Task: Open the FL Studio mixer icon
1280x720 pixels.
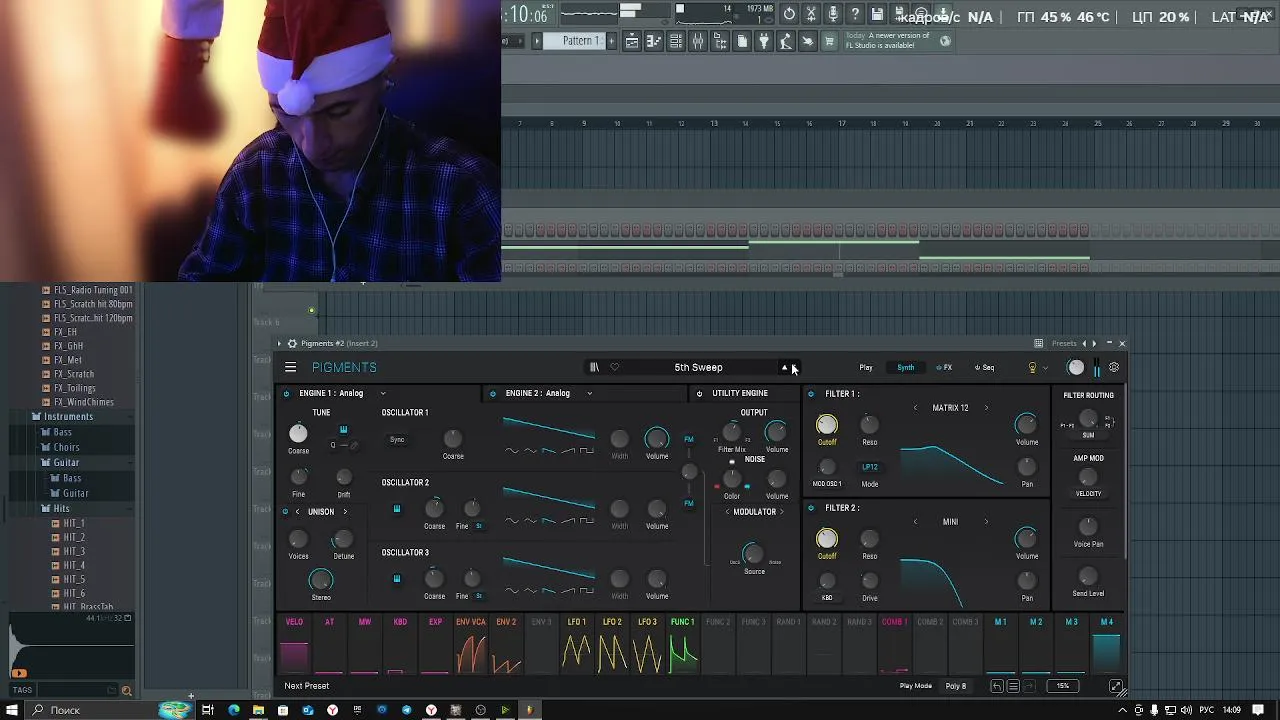Action: click(698, 41)
